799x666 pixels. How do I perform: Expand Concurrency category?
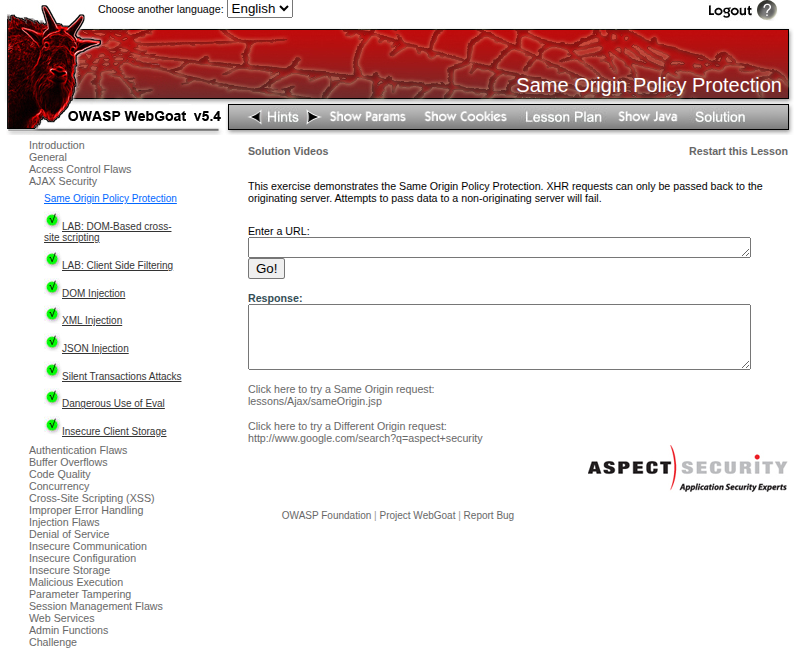click(59, 486)
